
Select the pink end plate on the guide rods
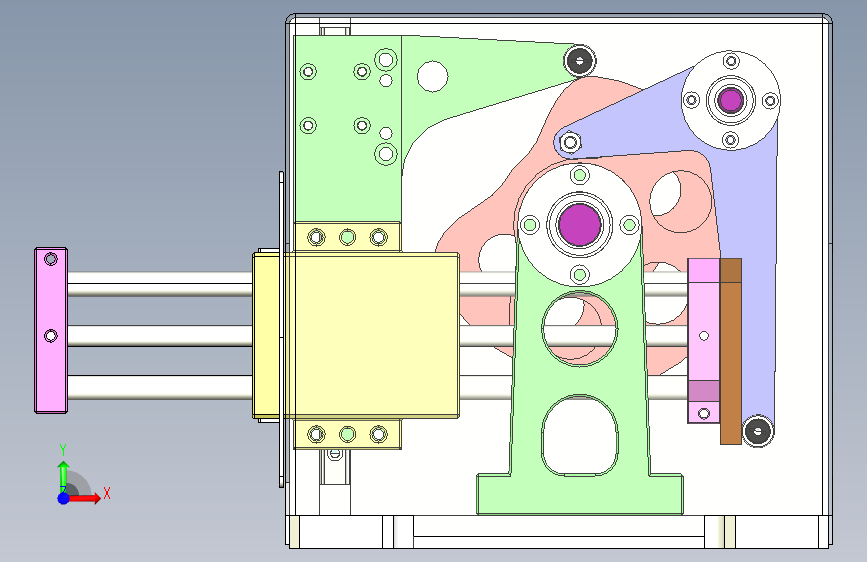coord(51,330)
